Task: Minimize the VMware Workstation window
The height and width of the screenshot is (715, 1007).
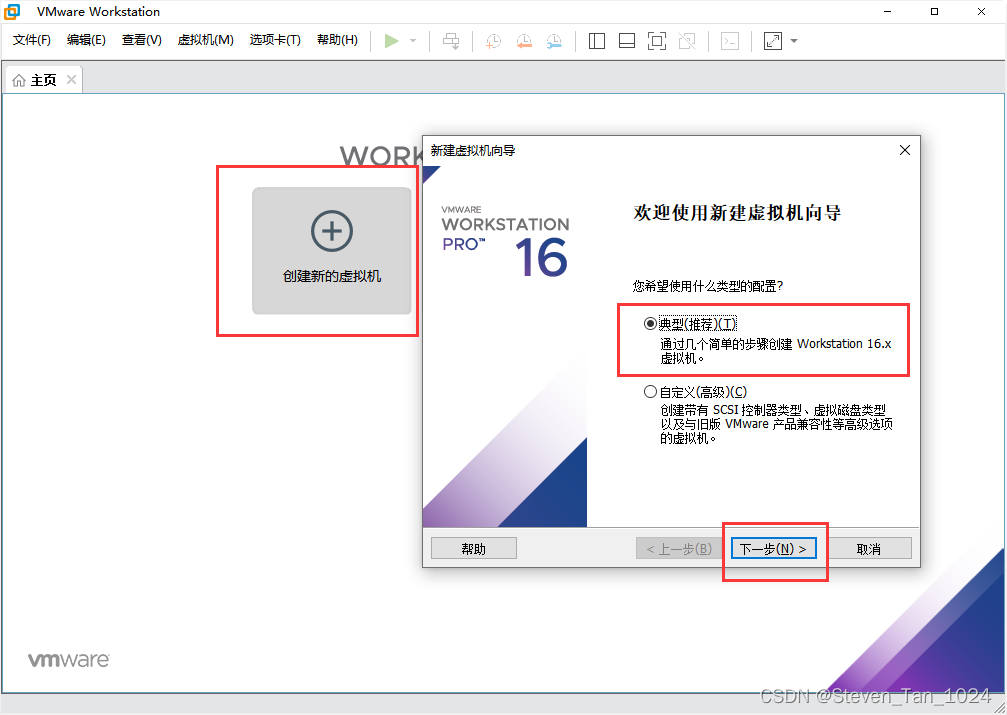Action: 888,12
